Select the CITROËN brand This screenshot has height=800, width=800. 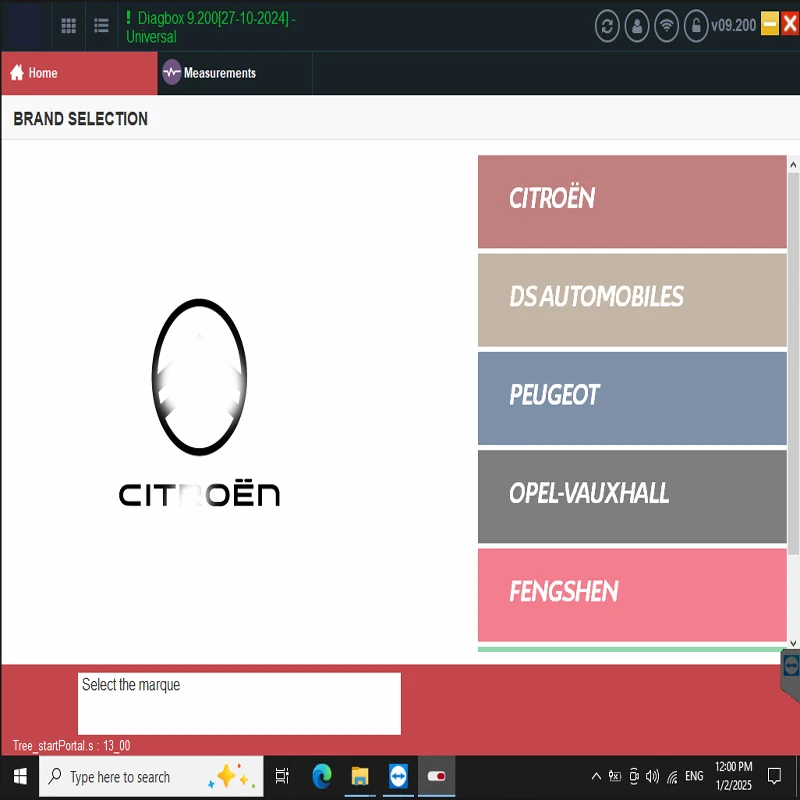pyautogui.click(x=632, y=202)
